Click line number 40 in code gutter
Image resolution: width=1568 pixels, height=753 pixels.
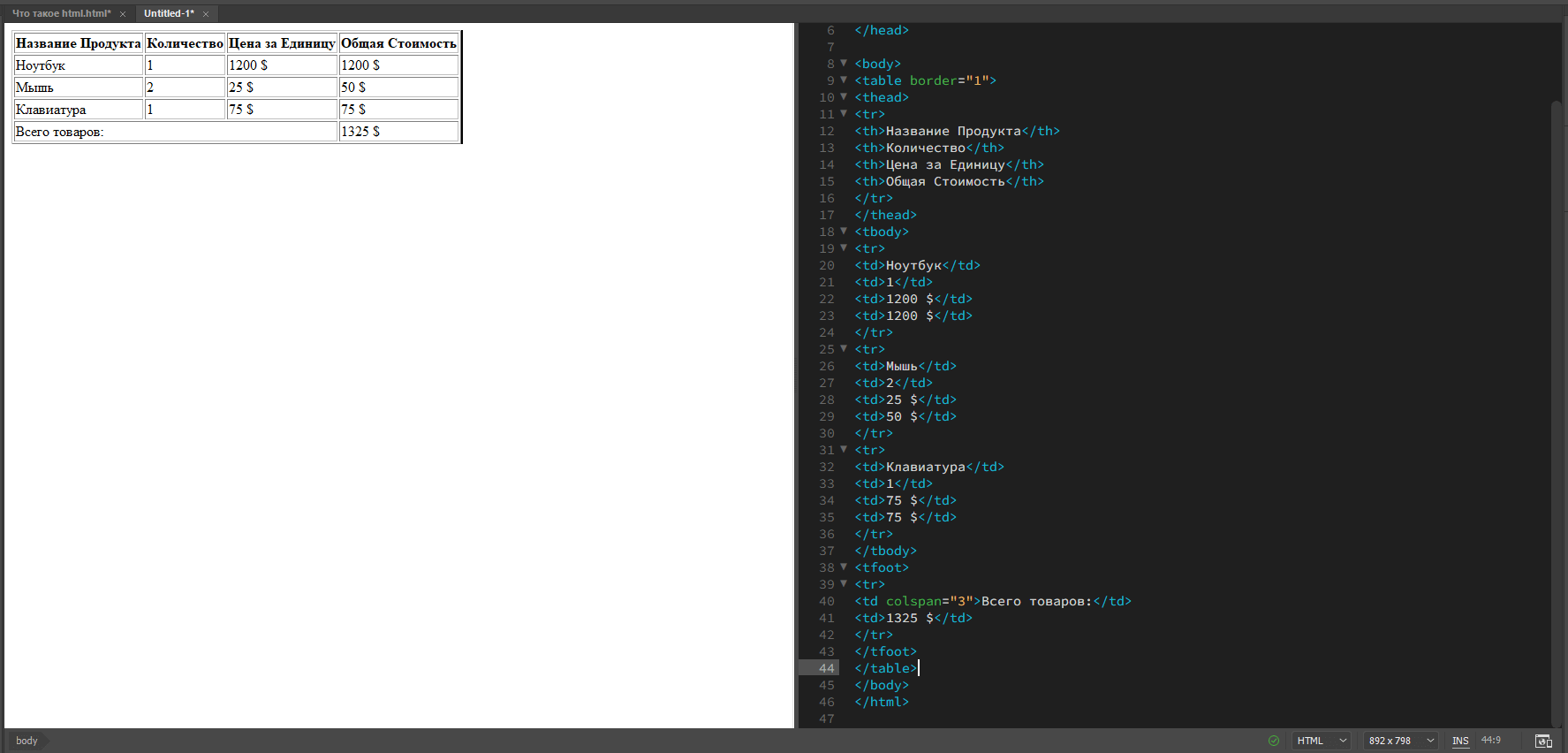coord(826,601)
